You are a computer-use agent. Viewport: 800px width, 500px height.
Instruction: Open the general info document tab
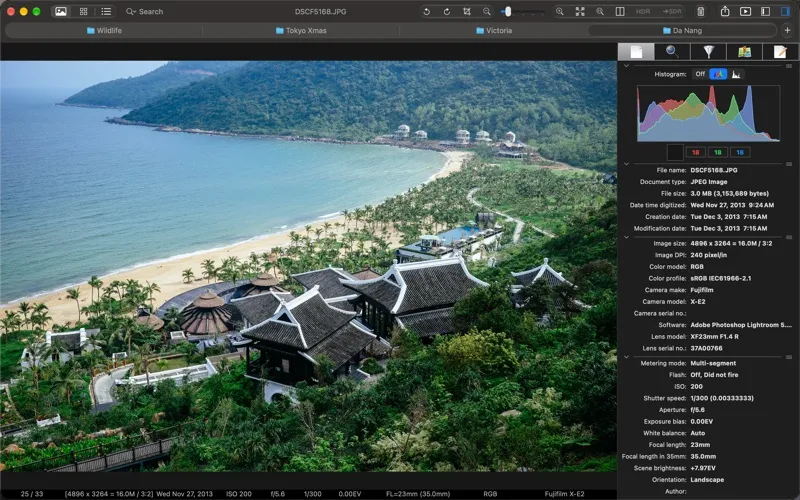[x=636, y=52]
